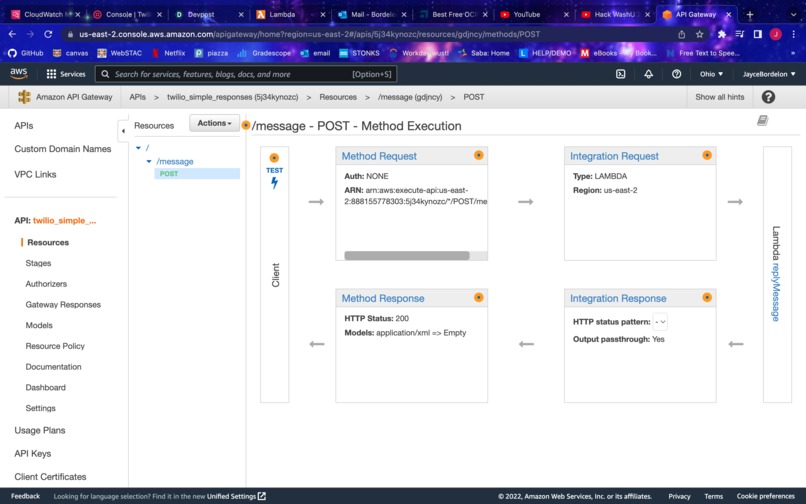
Task: Open the GitHub bookmark
Action: (26, 53)
